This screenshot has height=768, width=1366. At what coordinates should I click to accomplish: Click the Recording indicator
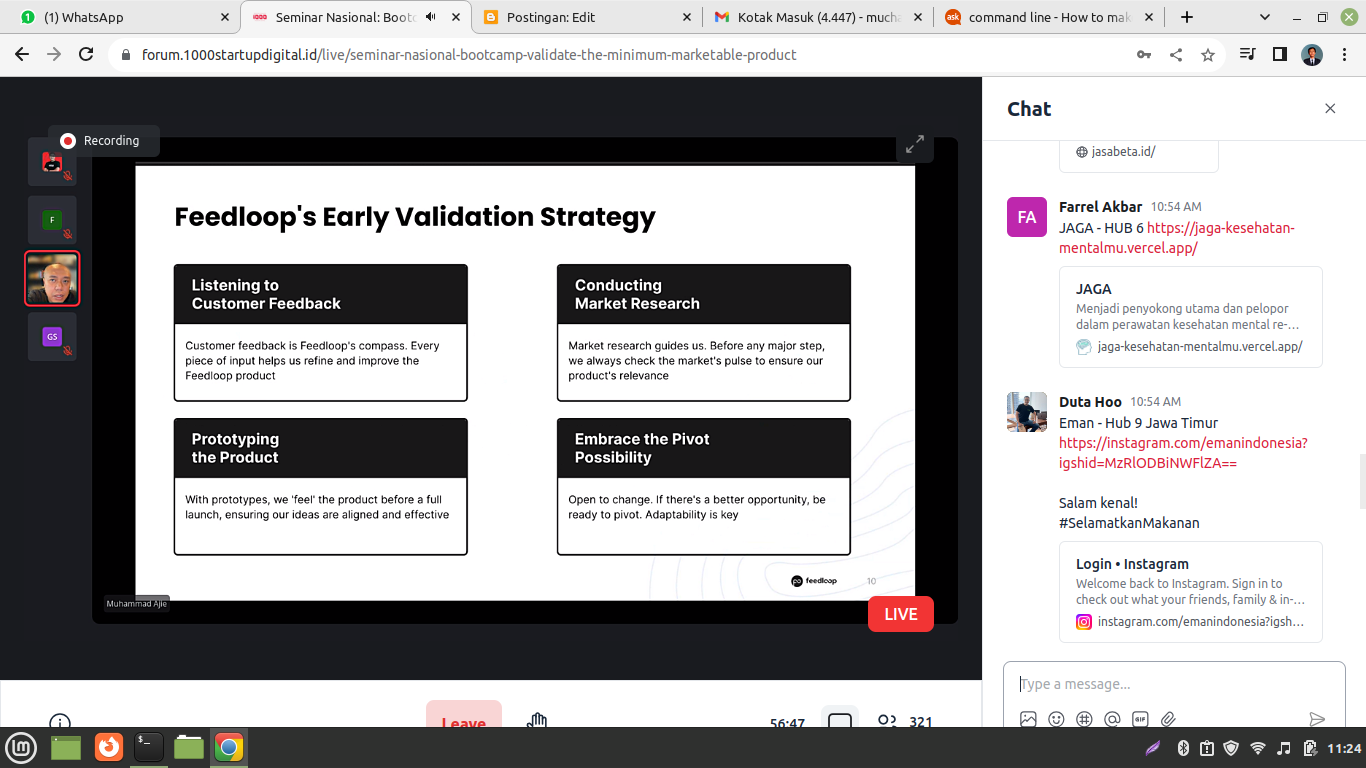pyautogui.click(x=103, y=141)
